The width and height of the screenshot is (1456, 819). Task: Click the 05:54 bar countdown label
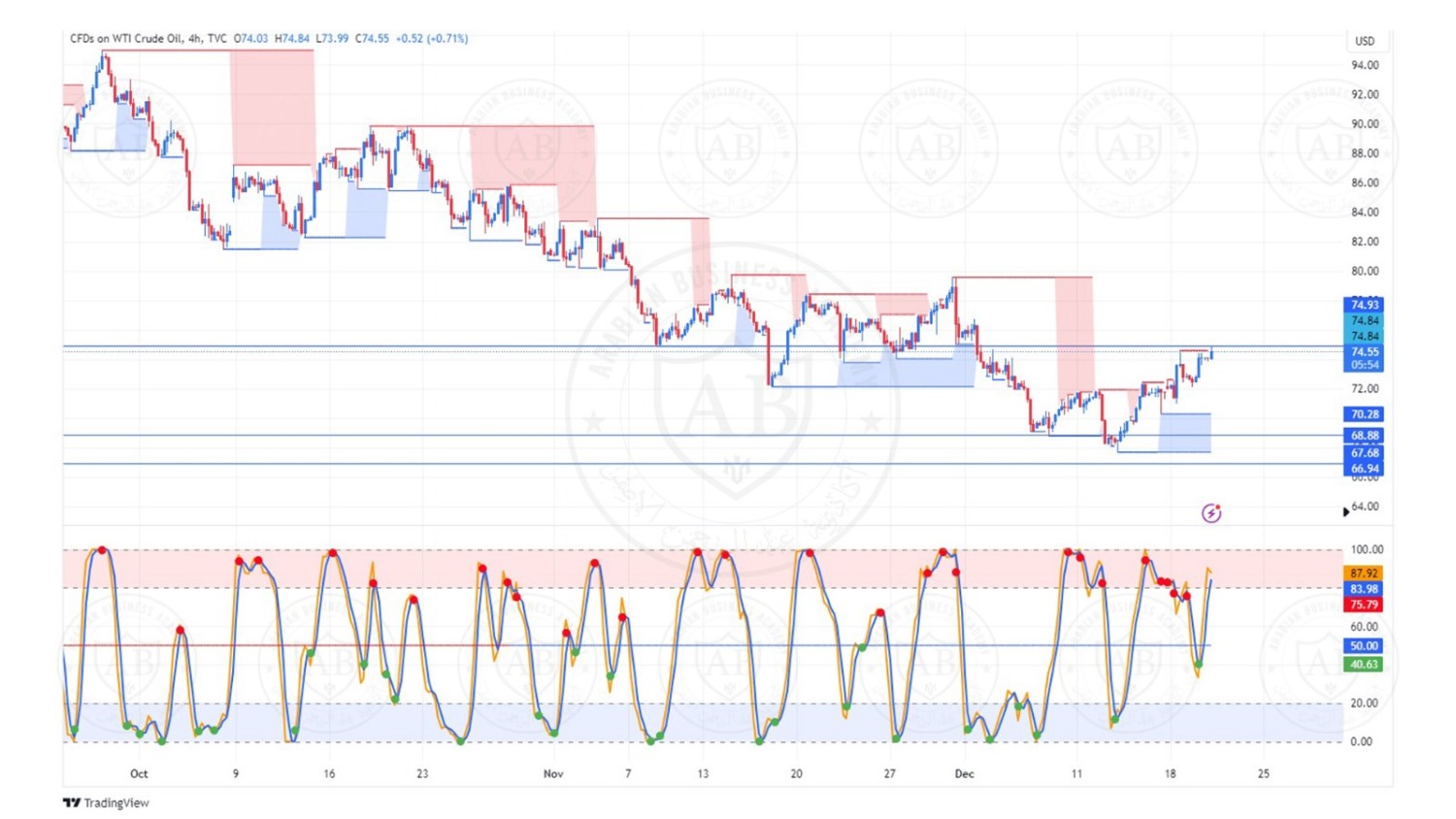1364,365
